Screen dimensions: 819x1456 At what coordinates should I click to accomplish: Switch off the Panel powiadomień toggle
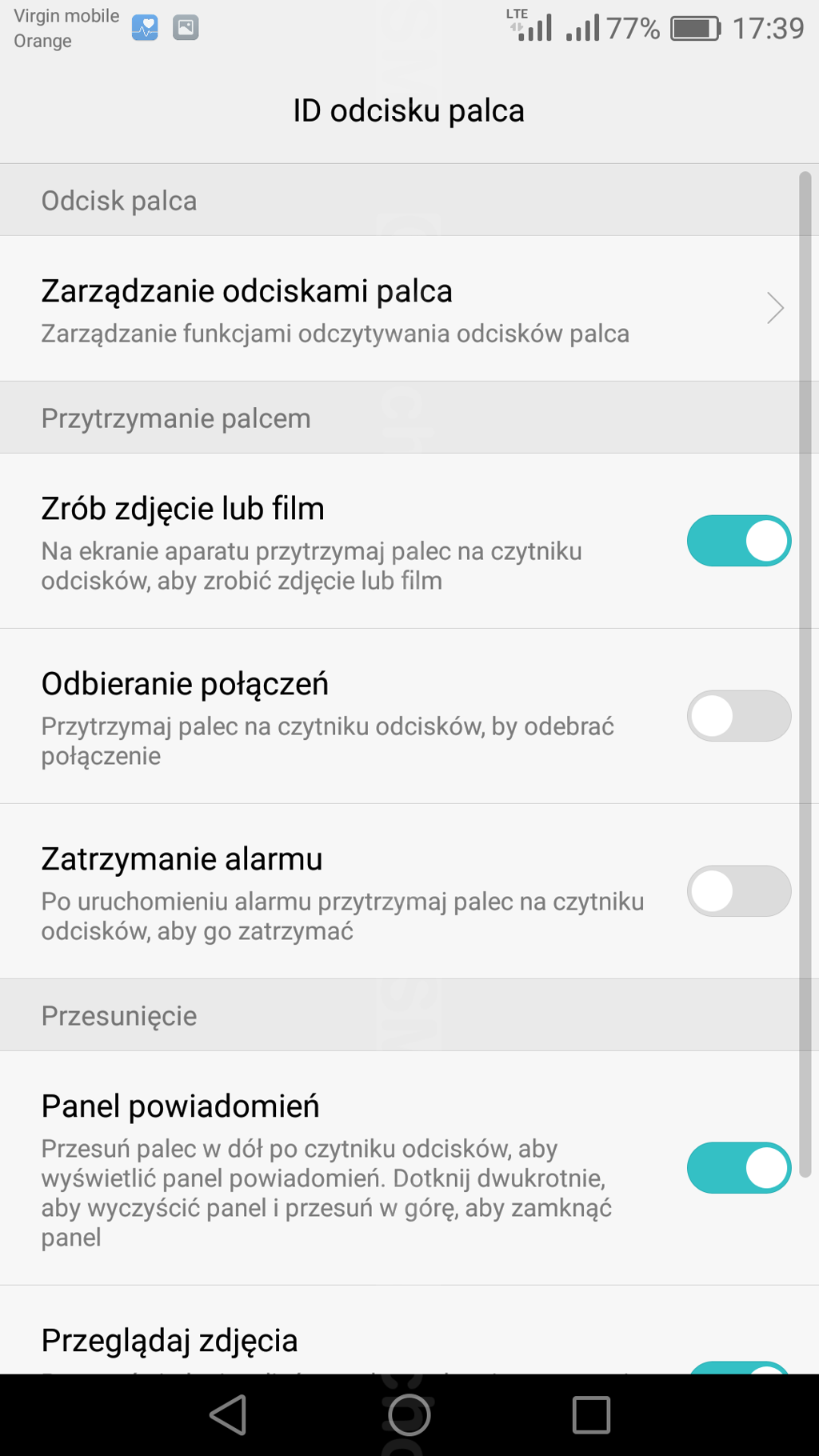pos(738,1168)
